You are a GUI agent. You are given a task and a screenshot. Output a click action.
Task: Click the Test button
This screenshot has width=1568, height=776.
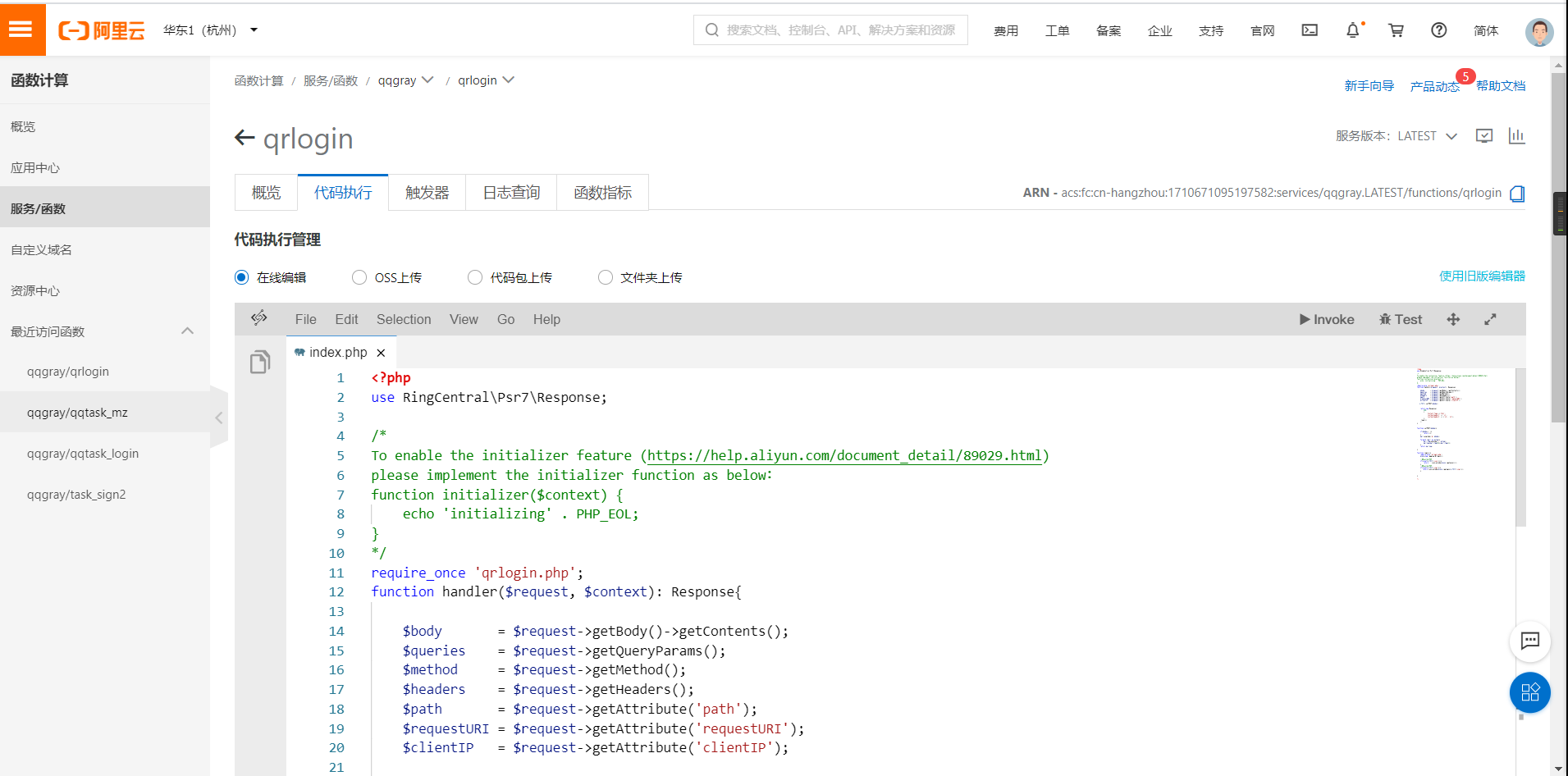tap(1401, 320)
